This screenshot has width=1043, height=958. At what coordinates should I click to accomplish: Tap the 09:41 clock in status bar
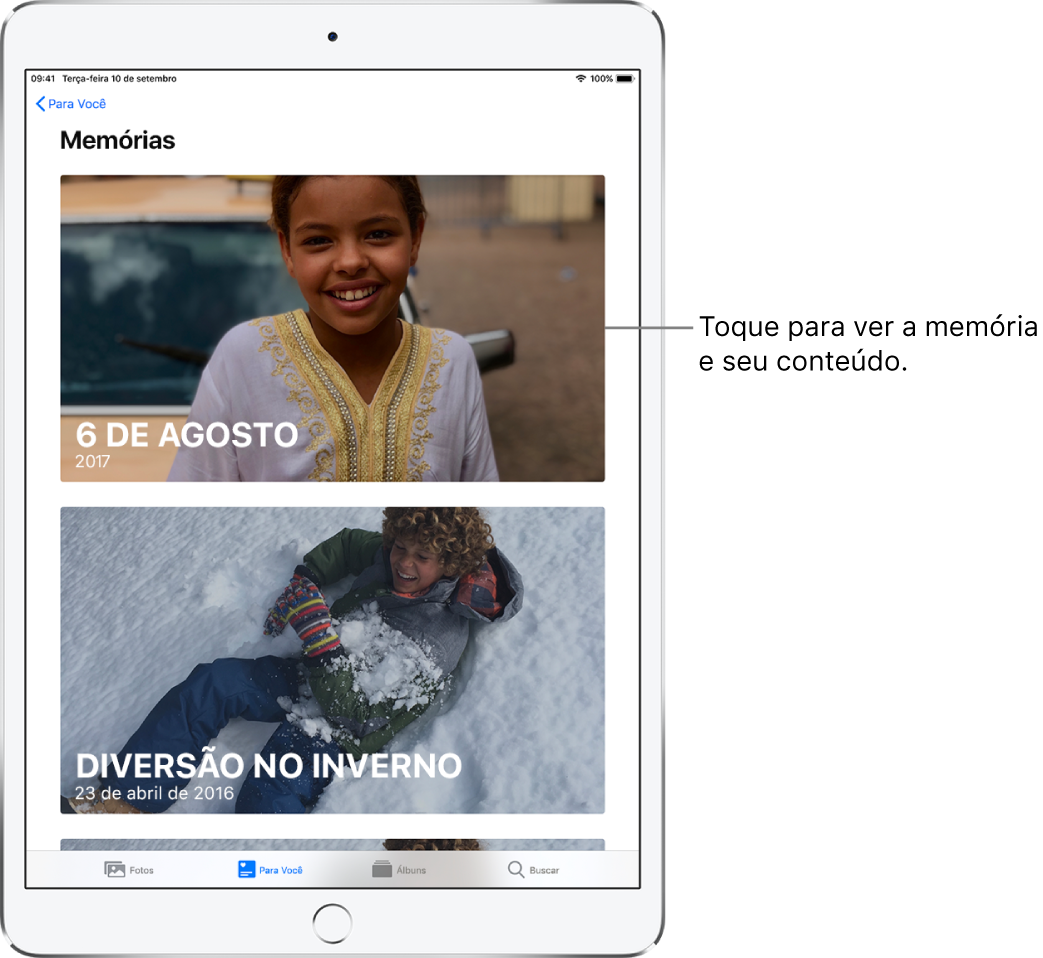(43, 79)
